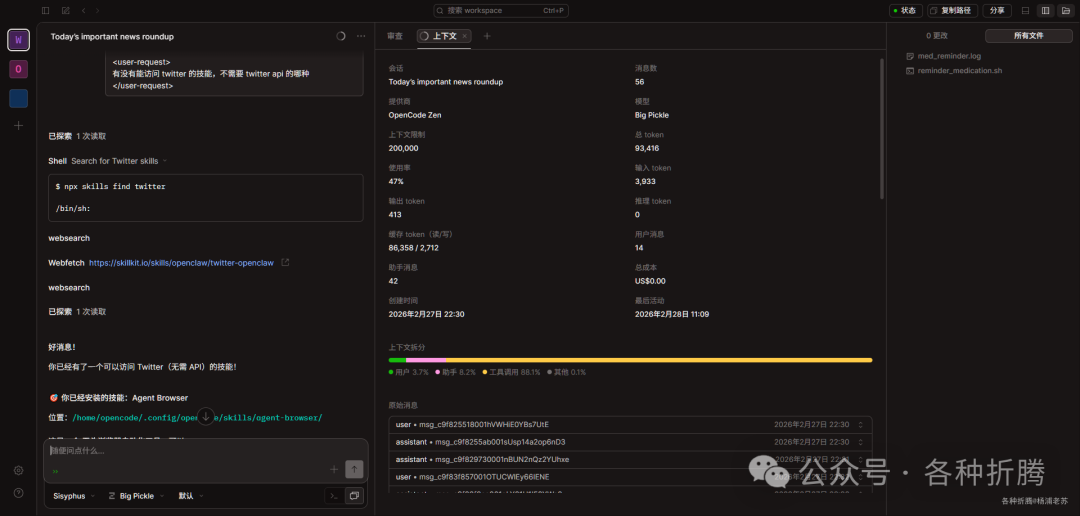This screenshot has width=1080, height=516.
Task: Focus the 搜索 workspace search field
Action: click(x=501, y=10)
